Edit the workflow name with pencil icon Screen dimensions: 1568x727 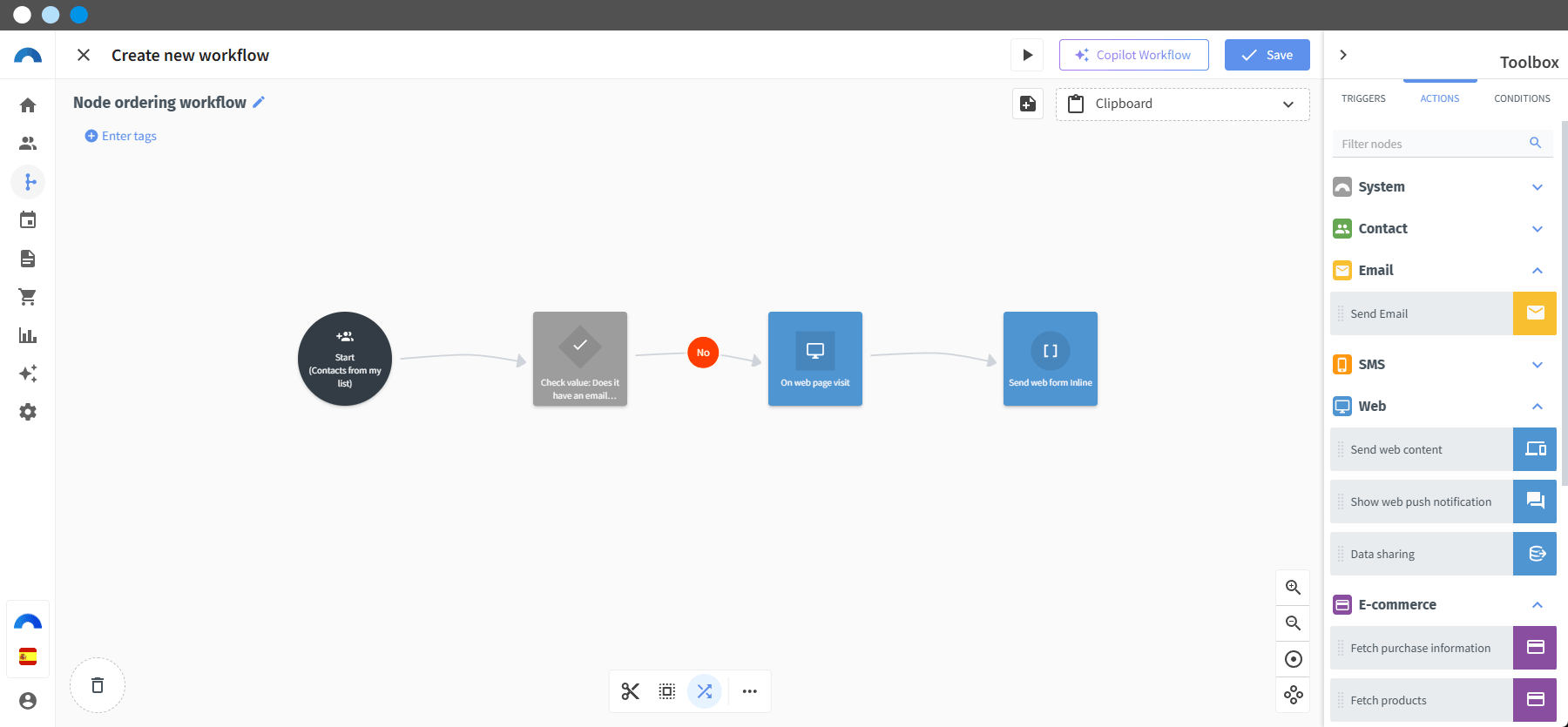[x=259, y=102]
